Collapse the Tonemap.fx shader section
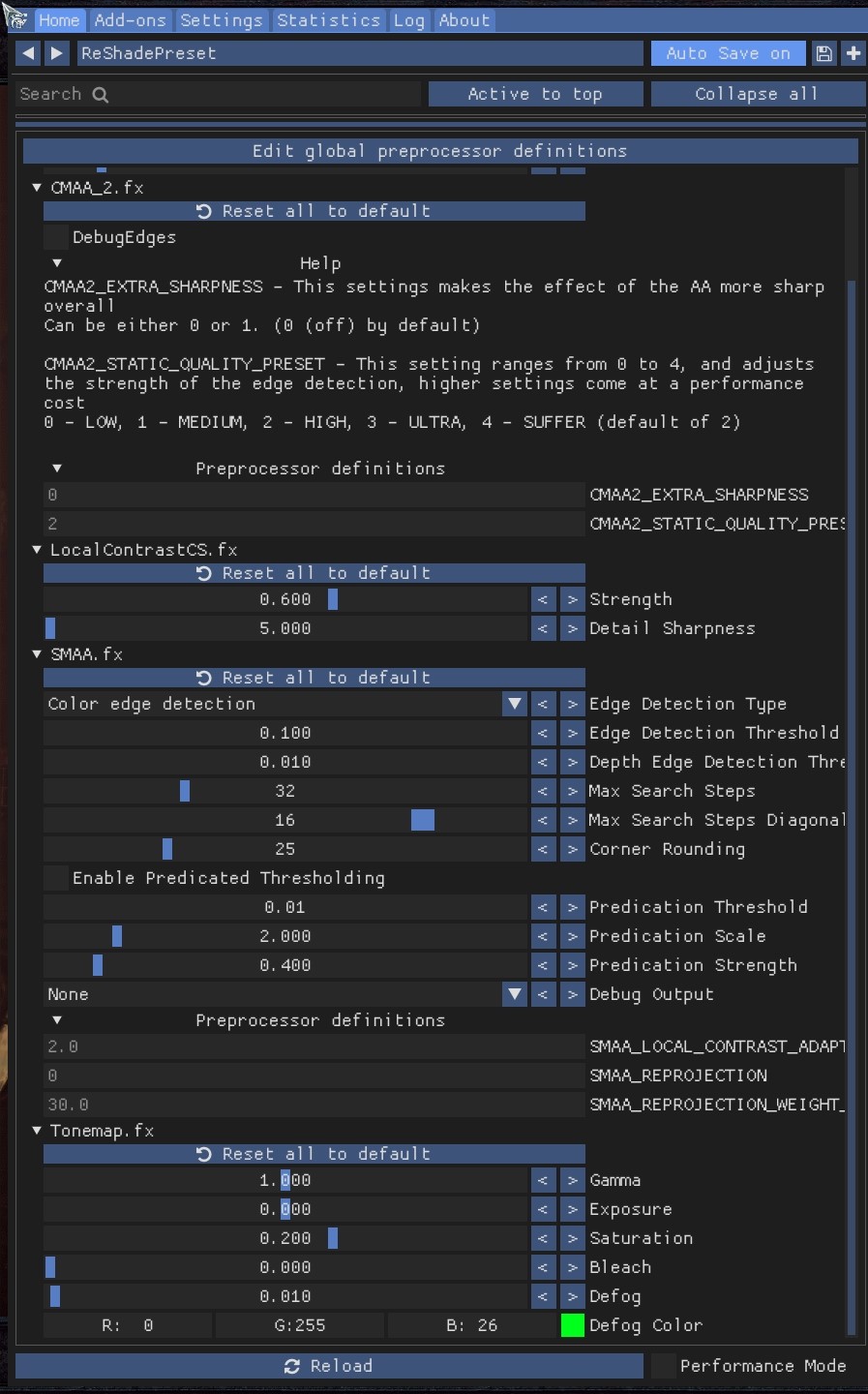Image resolution: width=868 pixels, height=1394 pixels. pyautogui.click(x=36, y=1130)
